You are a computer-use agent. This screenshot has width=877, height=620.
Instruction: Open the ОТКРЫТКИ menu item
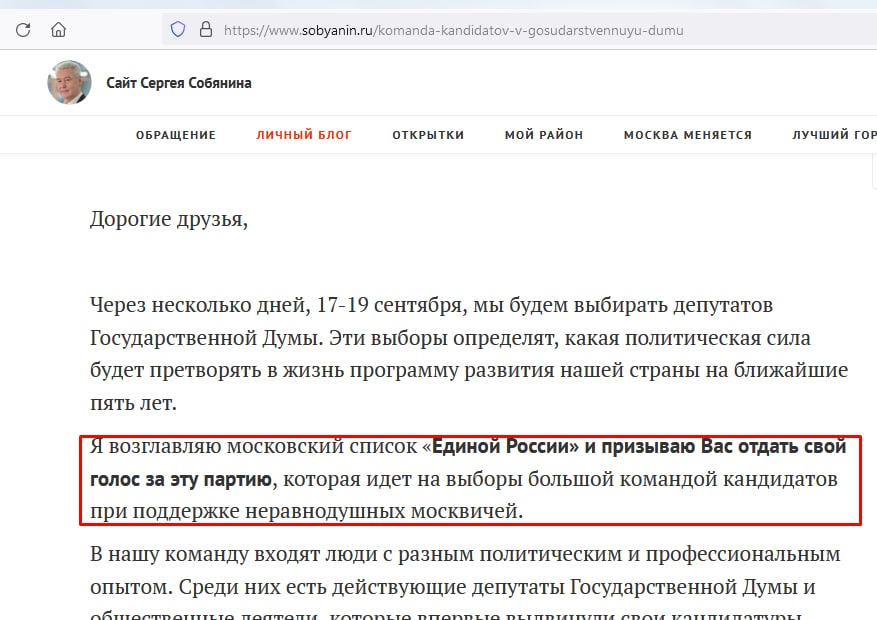point(428,135)
